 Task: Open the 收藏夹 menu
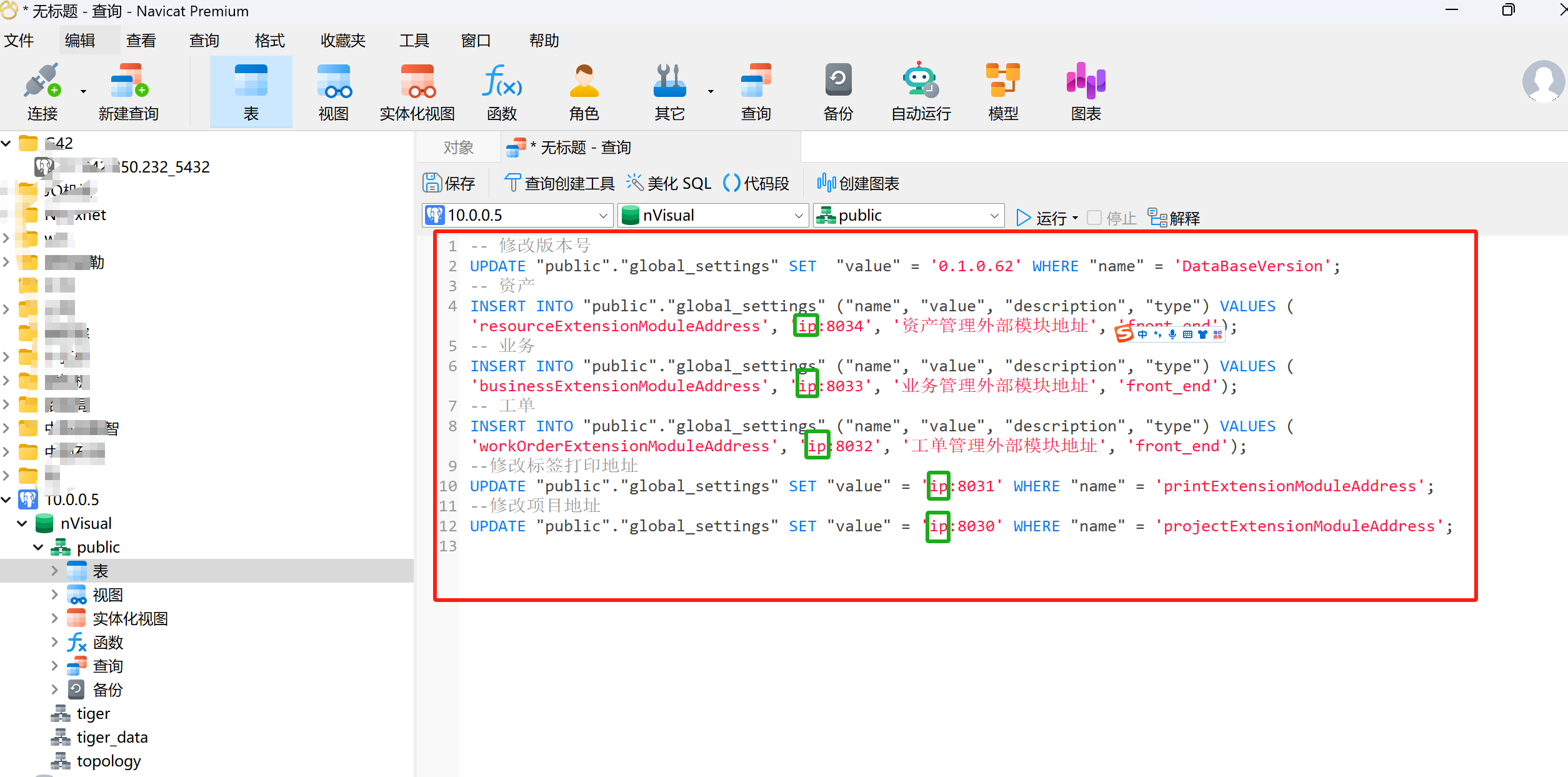(342, 41)
